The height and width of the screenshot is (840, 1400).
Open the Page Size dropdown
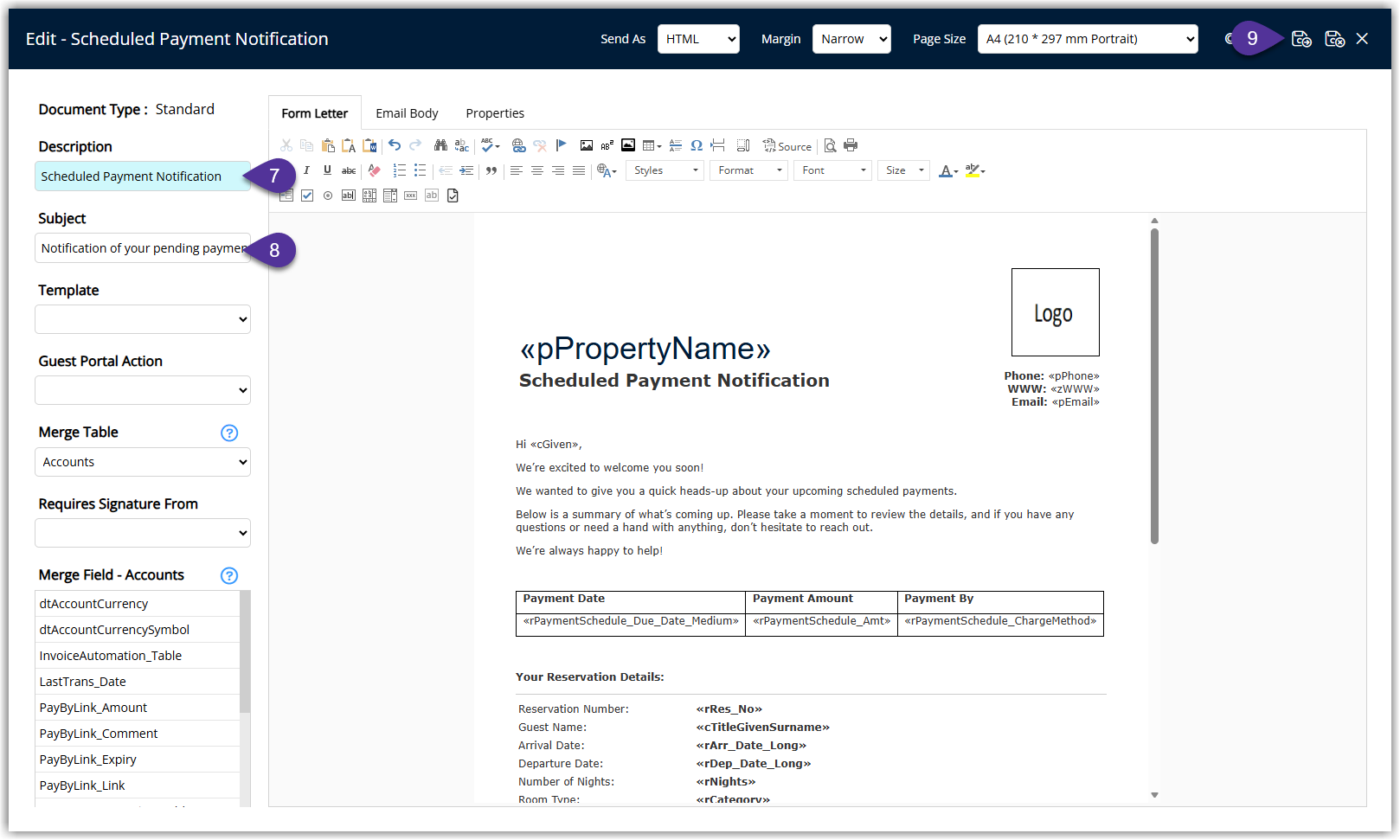[1088, 39]
